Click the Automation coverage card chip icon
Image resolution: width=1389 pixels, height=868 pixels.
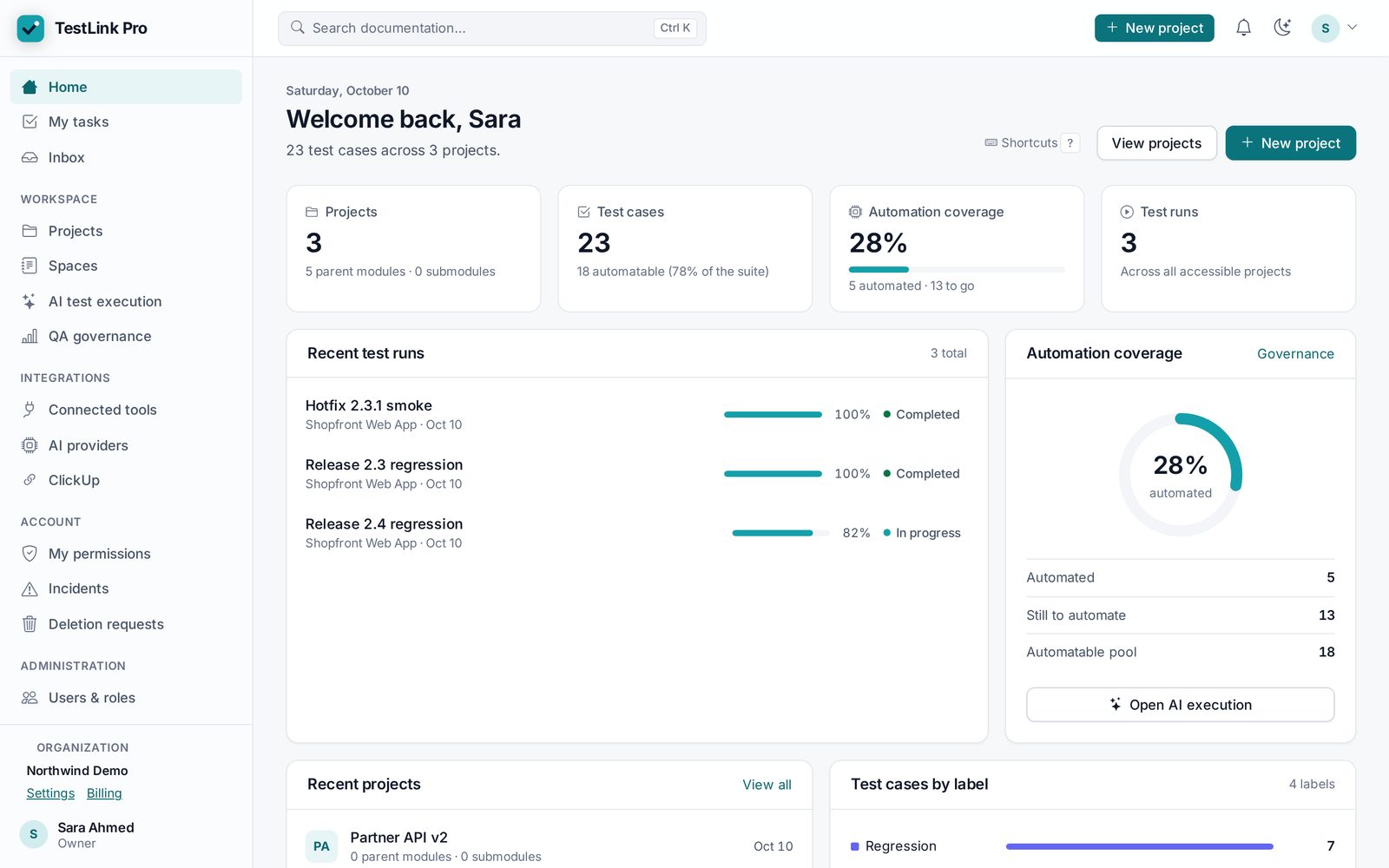pyautogui.click(x=855, y=212)
